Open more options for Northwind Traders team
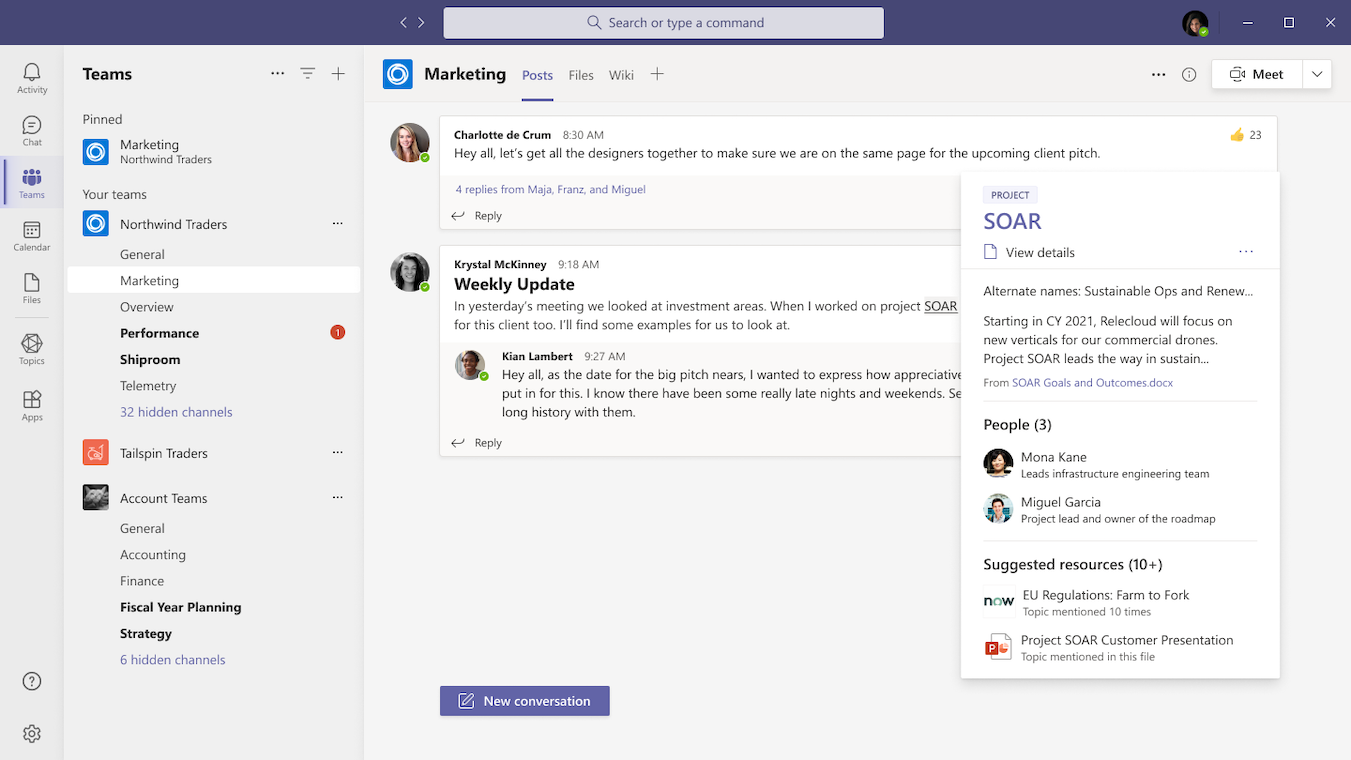 point(337,224)
